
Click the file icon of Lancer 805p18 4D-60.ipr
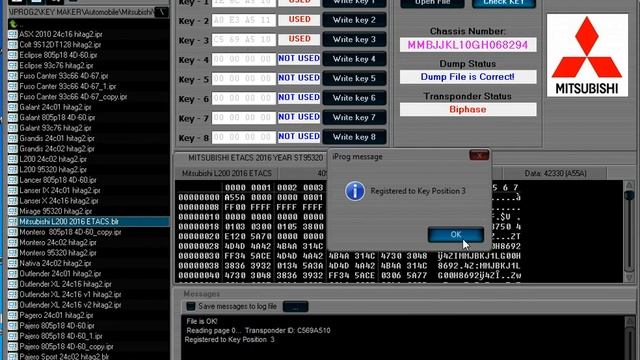(x=13, y=180)
